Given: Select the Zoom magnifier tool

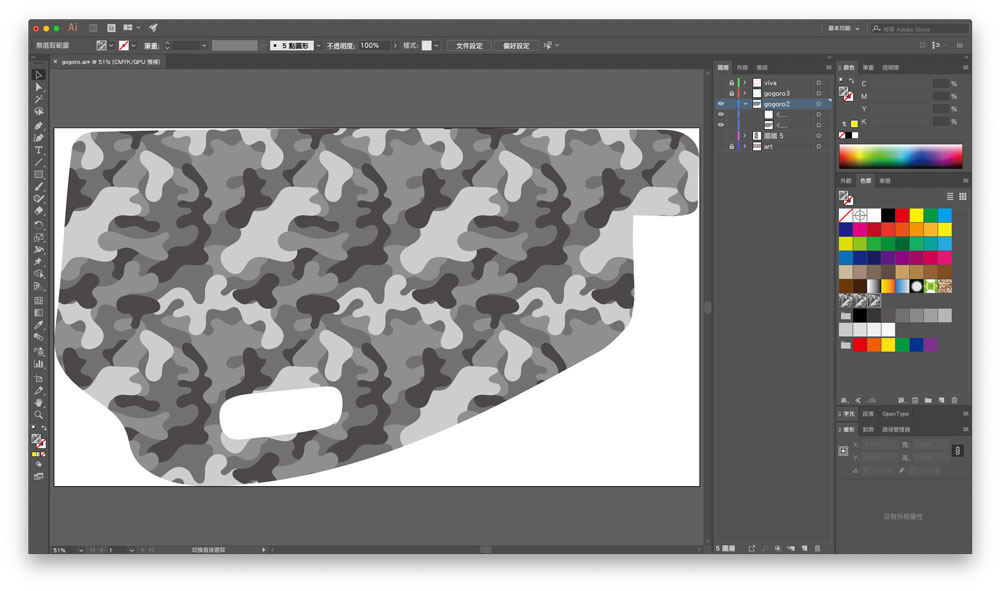Looking at the screenshot, I should pos(39,415).
